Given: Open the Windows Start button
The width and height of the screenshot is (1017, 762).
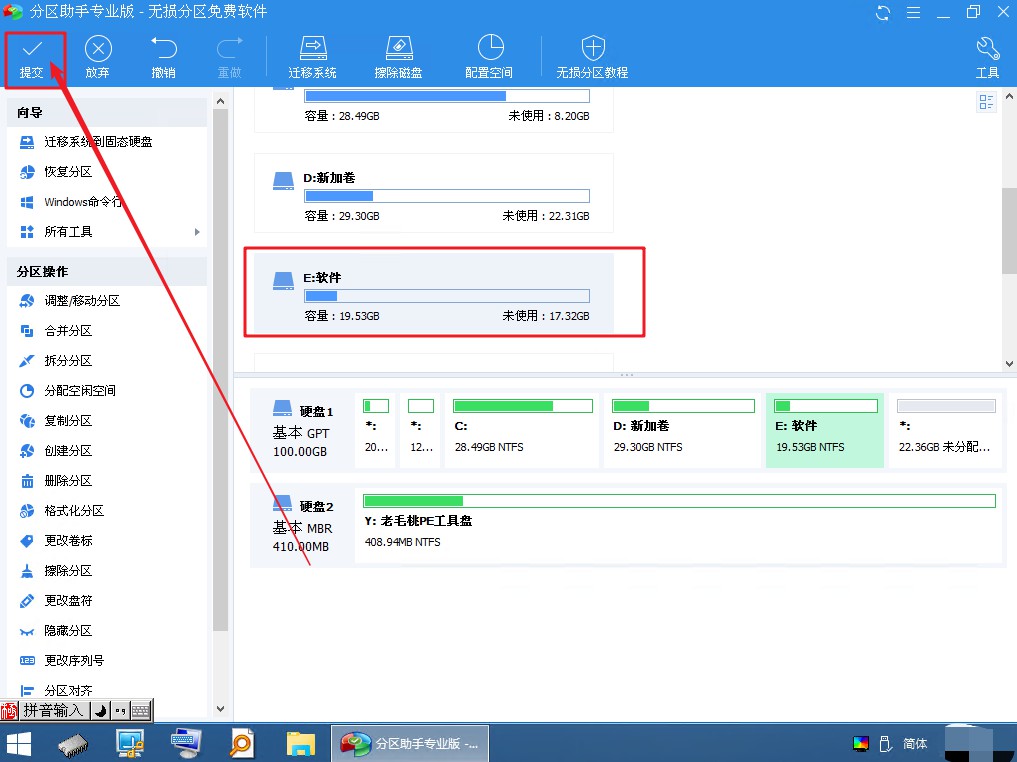Looking at the screenshot, I should [18, 744].
